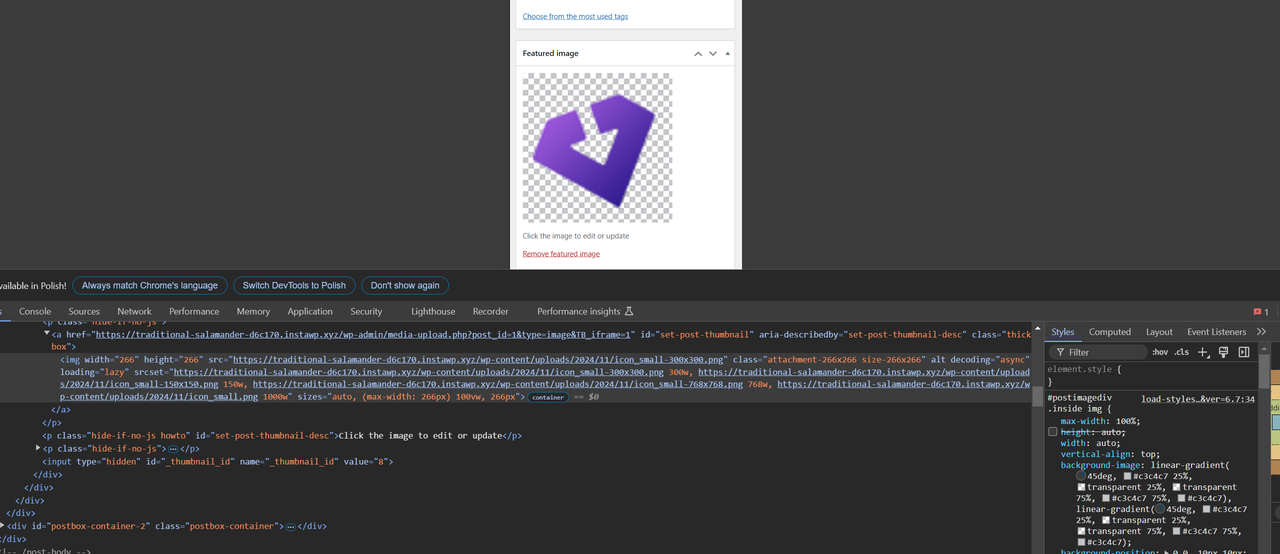Open the red error count badge
Image resolution: width=1280 pixels, height=554 pixels.
(1261, 312)
